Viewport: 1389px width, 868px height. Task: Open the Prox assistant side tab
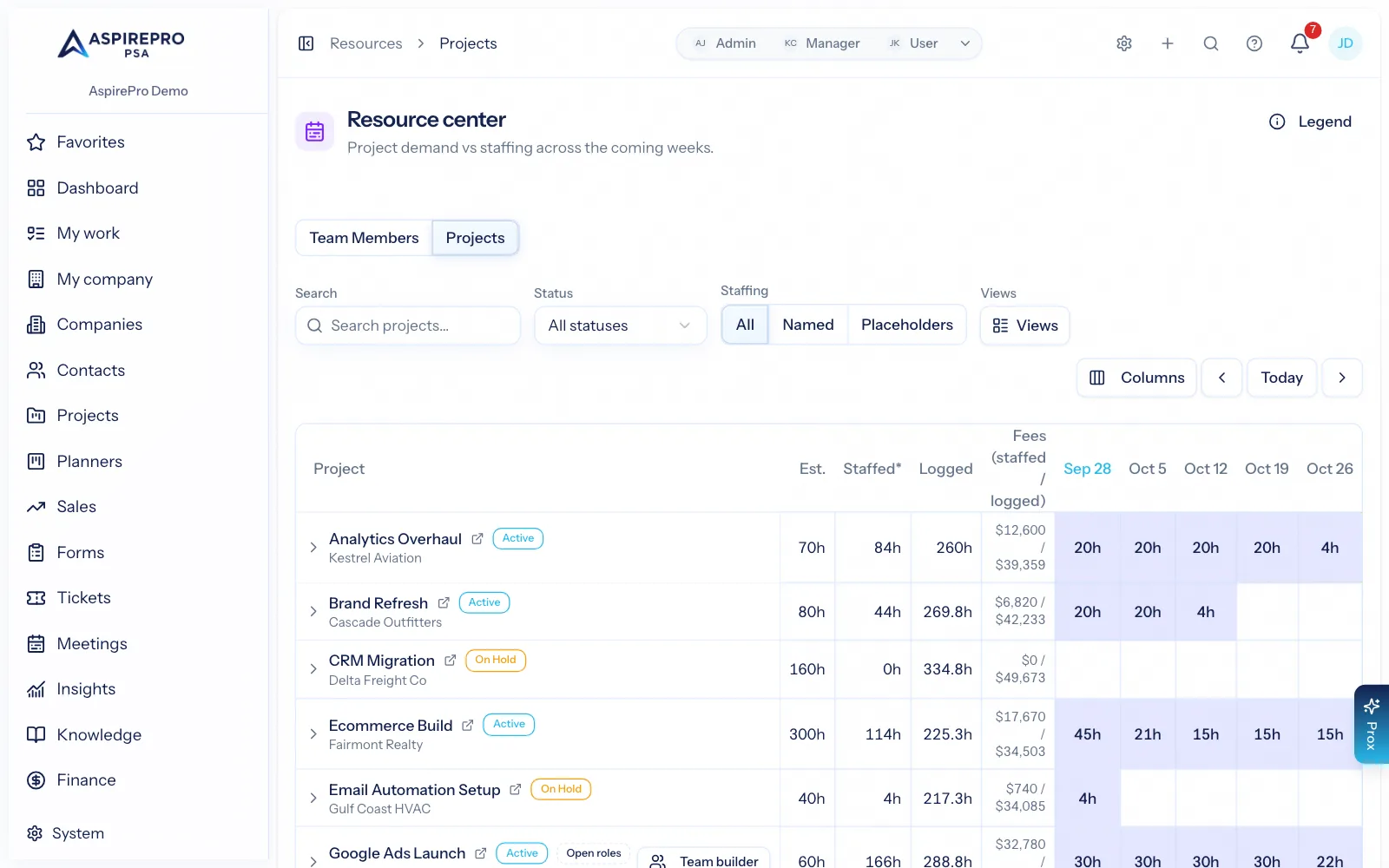(x=1372, y=725)
